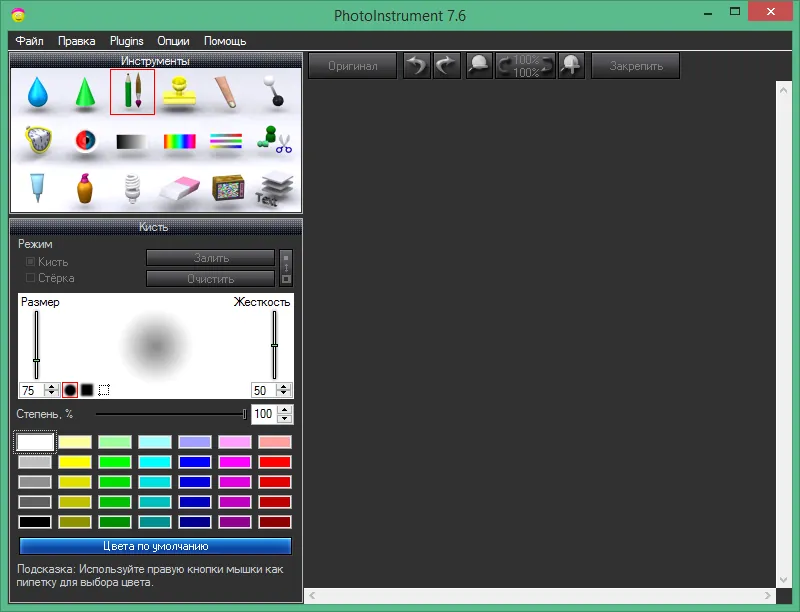Select the finger smudge tool
Screen dimensions: 800x612
pyautogui.click(x=226, y=92)
